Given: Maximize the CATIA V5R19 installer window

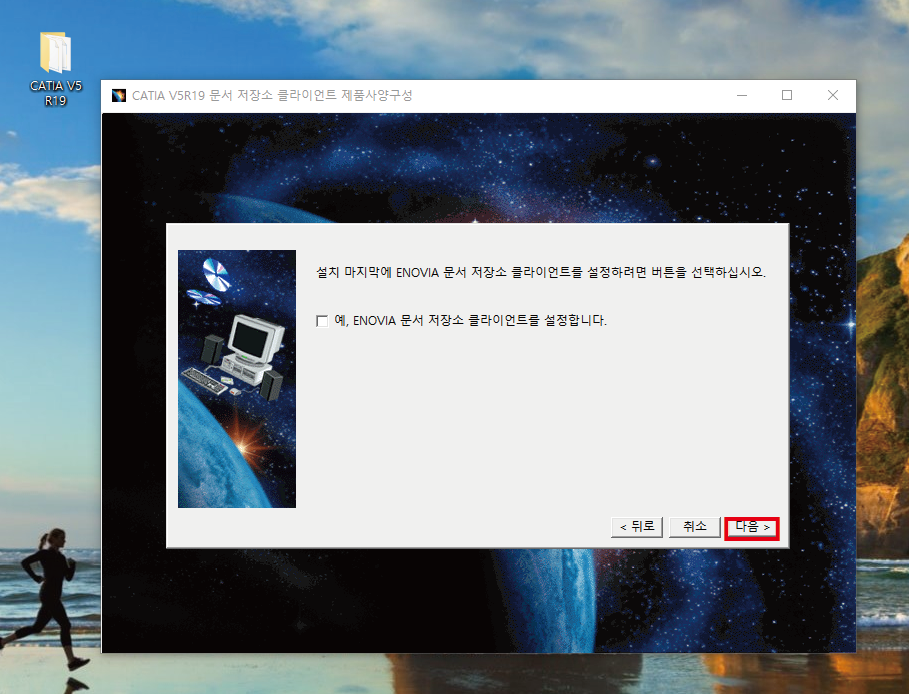Looking at the screenshot, I should (787, 95).
